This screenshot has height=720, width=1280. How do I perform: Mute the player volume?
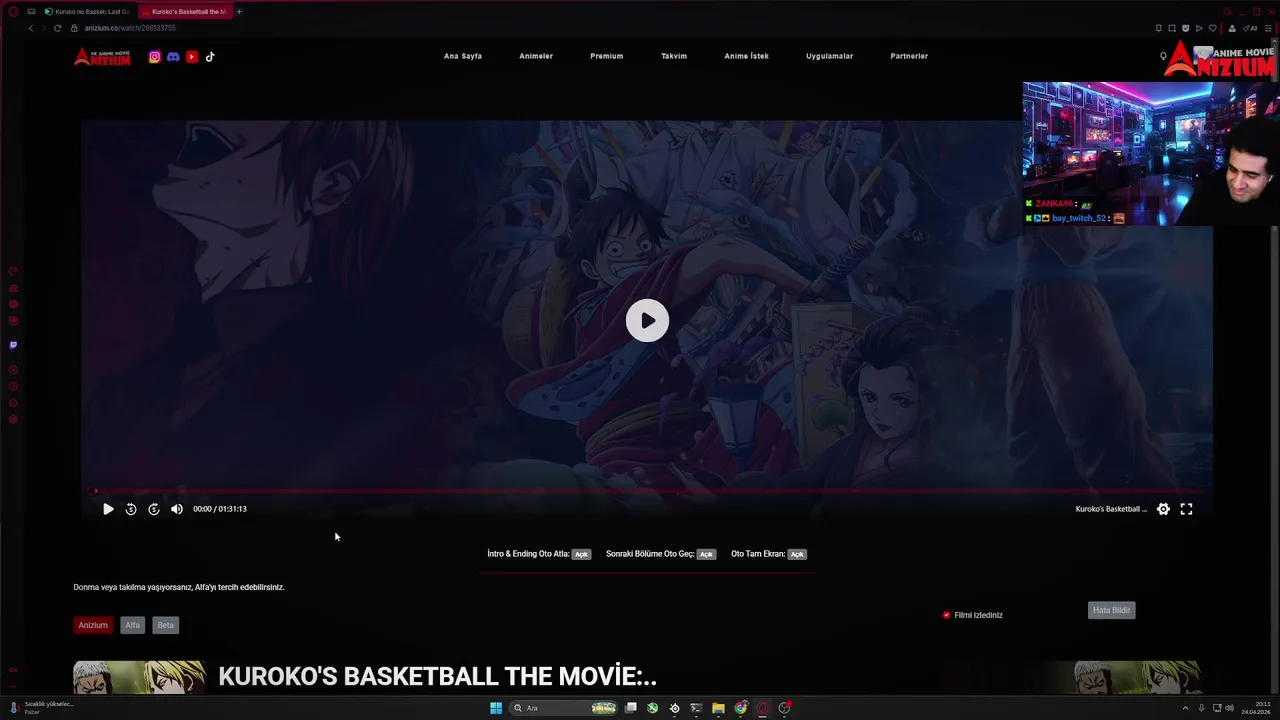(177, 509)
